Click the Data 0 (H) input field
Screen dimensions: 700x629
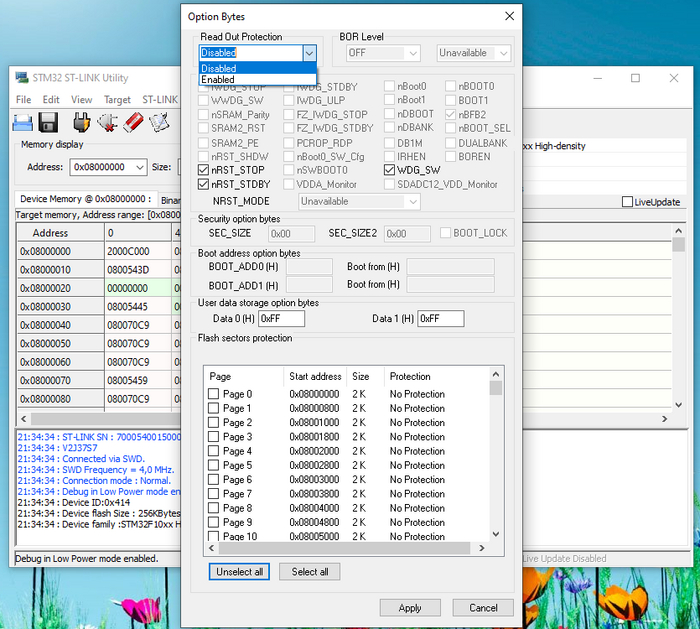[281, 319]
